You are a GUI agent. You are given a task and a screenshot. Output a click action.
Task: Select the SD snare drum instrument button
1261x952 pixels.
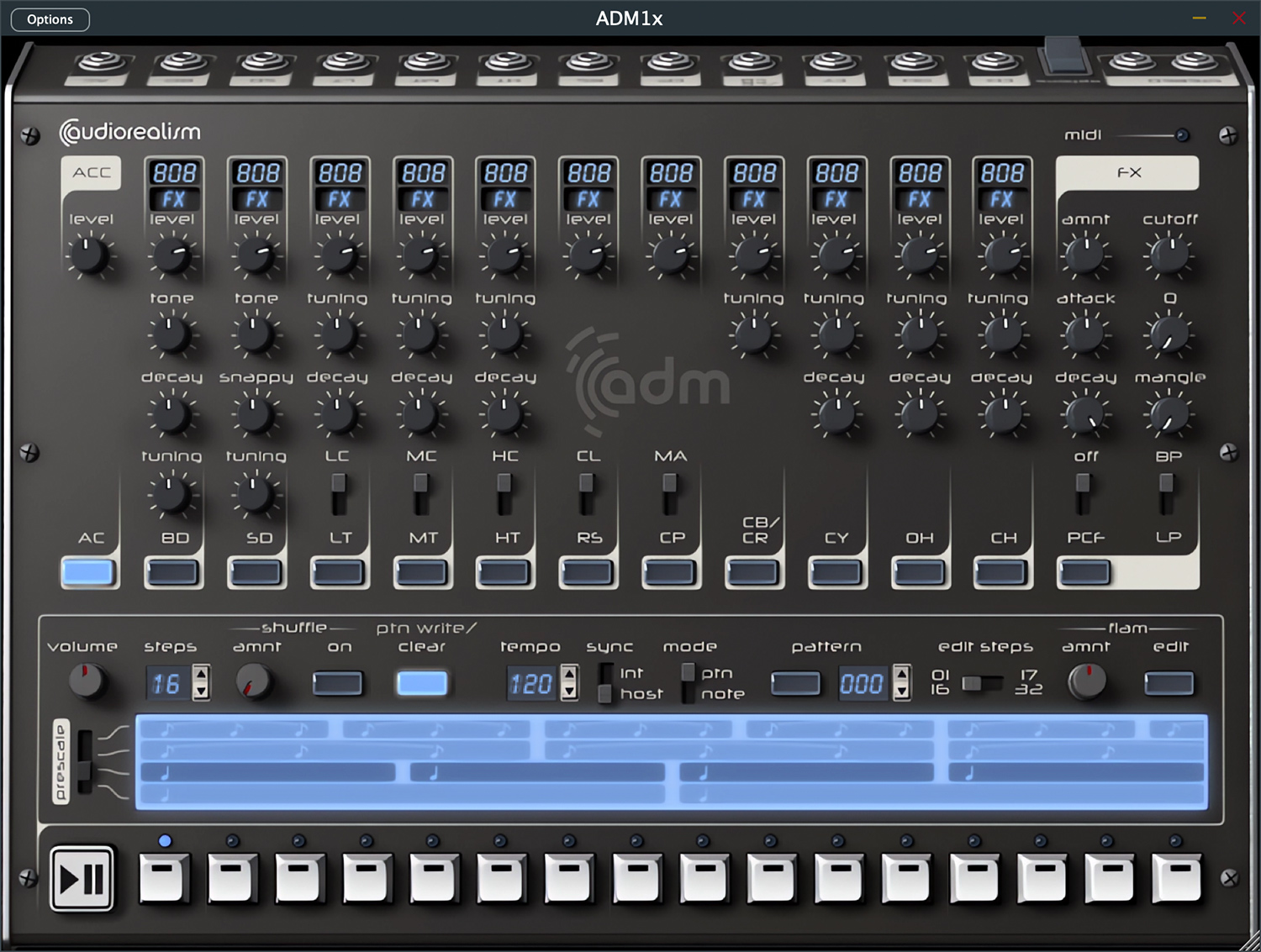(x=256, y=573)
